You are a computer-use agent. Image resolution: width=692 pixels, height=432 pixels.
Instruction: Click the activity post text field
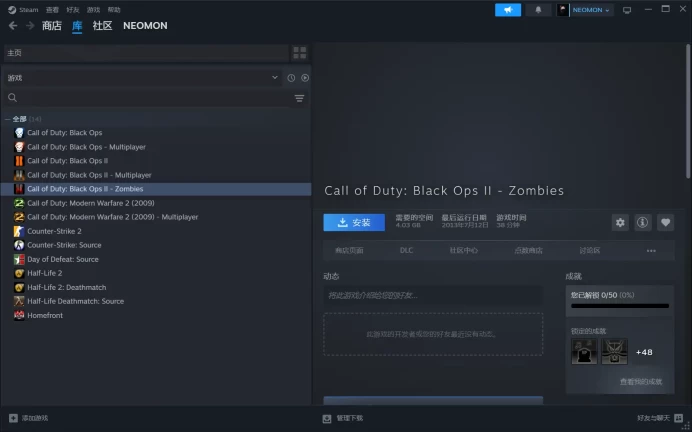[x=433, y=295]
